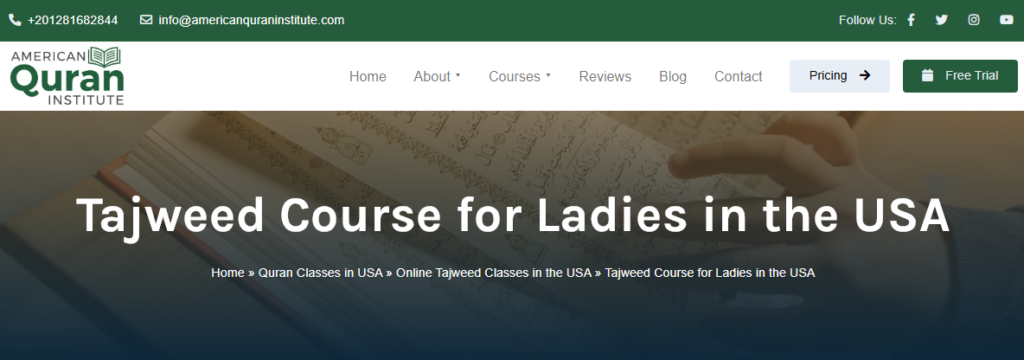Viewport: 1024px width, 360px height.
Task: Expand the Courses dropdown arrow
Action: [548, 75]
